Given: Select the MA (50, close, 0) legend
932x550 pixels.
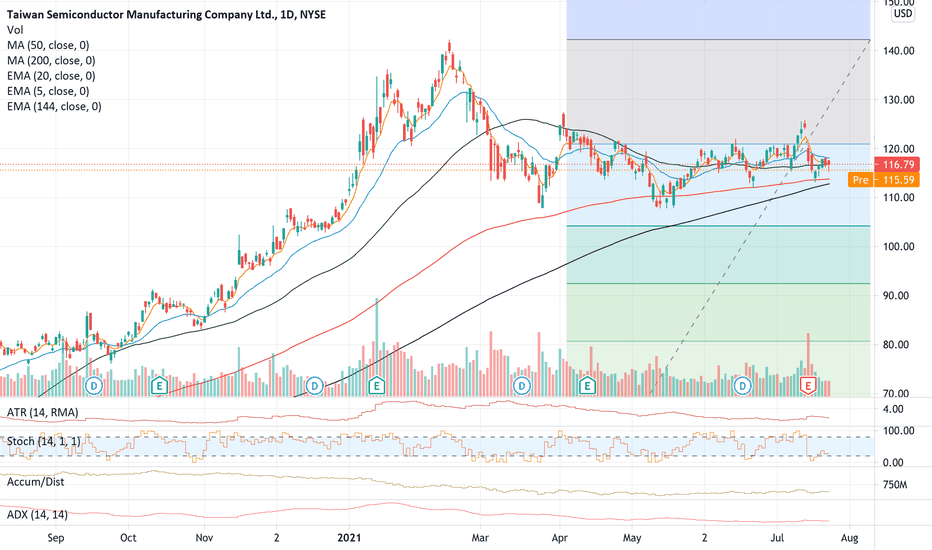Looking at the screenshot, I should [x=48, y=45].
